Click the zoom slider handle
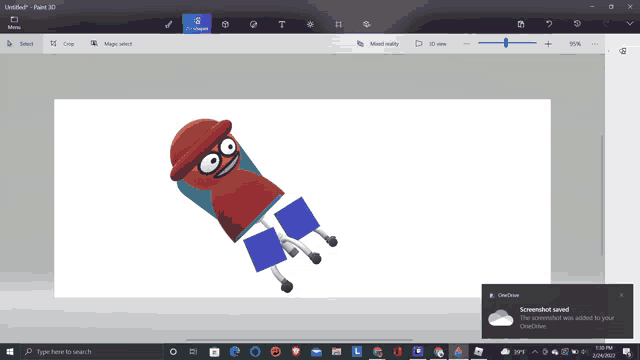Screen dimensions: 640x360 [506, 43]
